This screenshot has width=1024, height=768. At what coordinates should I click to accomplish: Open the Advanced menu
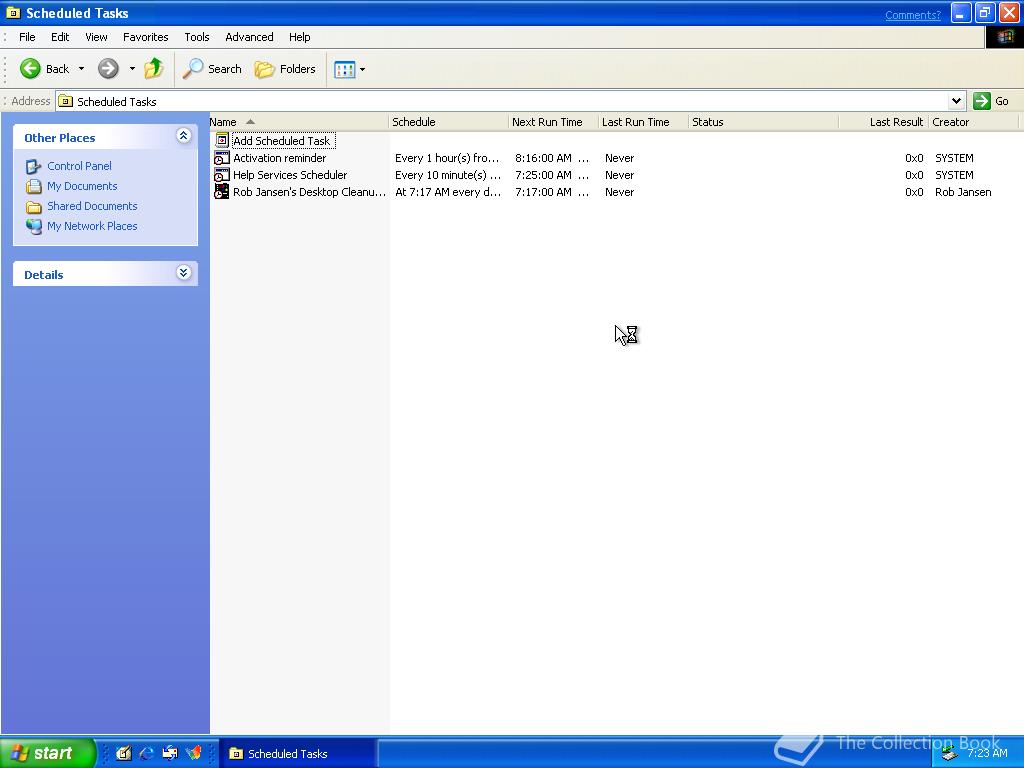point(249,37)
